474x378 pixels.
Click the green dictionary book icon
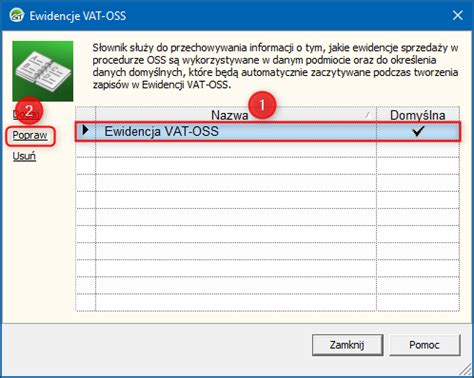43,71
